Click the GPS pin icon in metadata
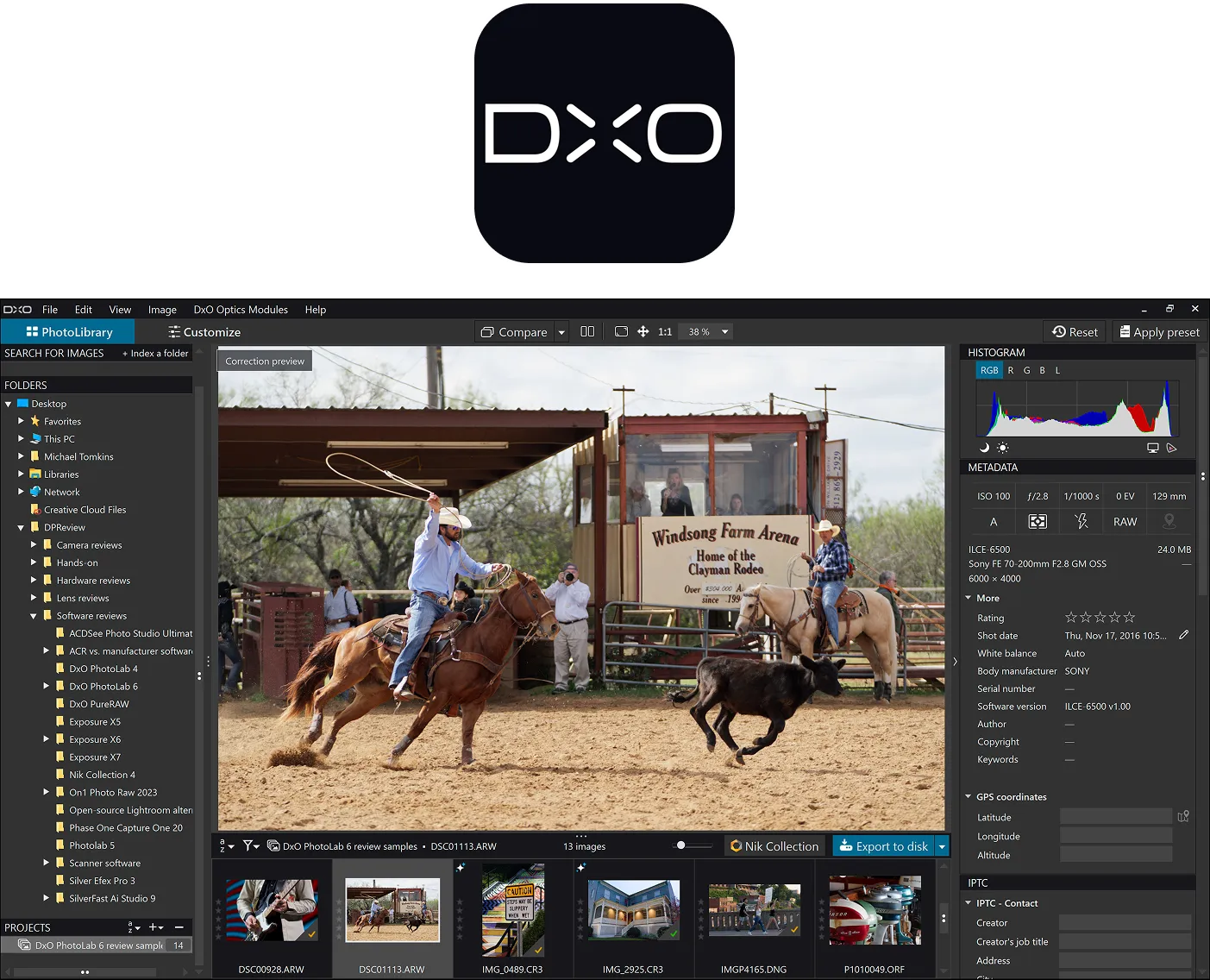The width and height of the screenshot is (1210, 980). 1169,521
